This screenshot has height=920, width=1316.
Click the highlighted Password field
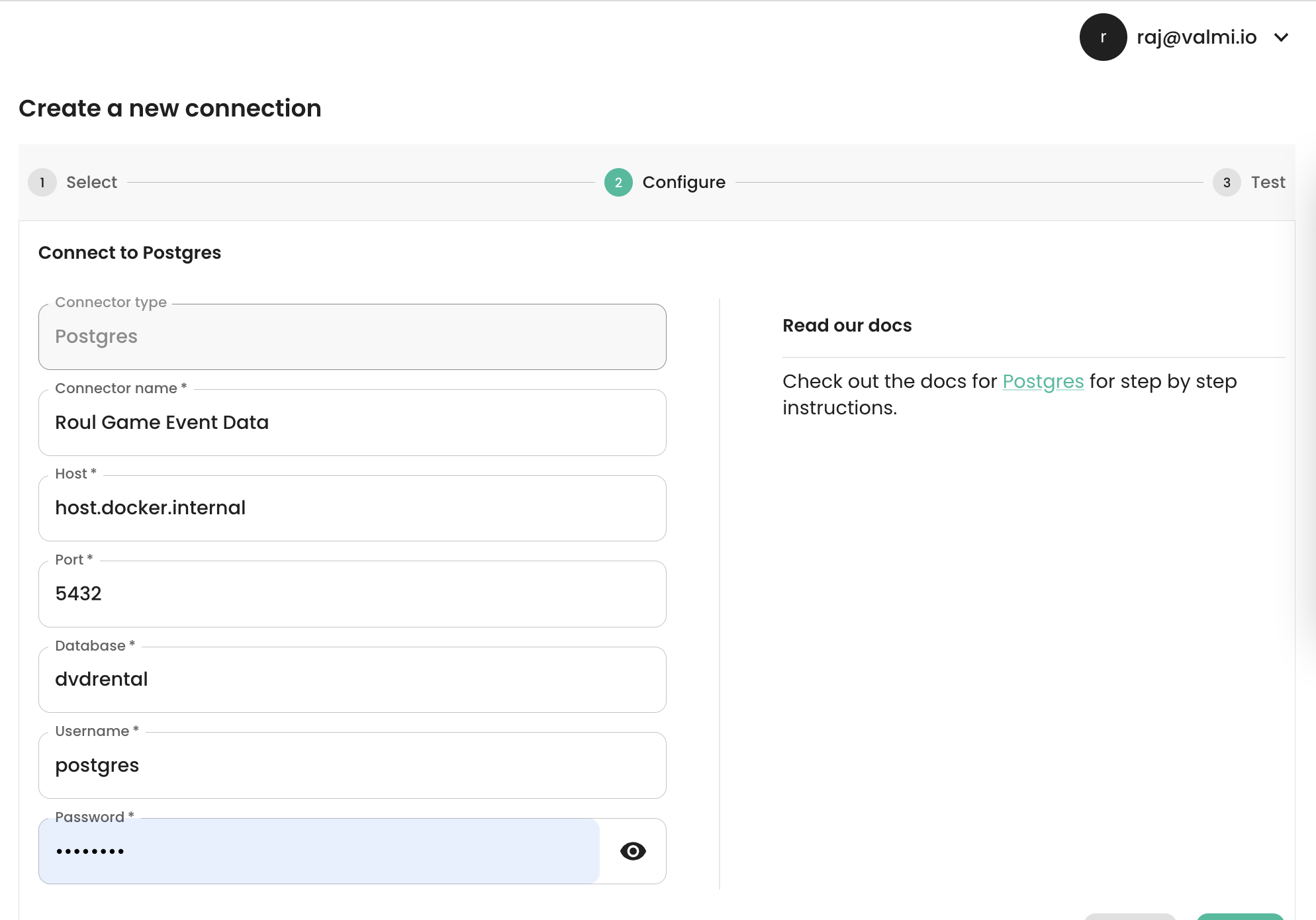[318, 851]
